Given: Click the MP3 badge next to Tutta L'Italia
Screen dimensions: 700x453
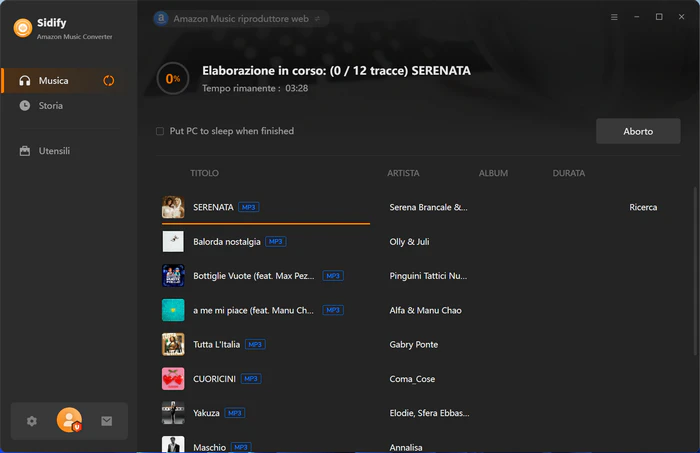Looking at the screenshot, I should point(255,345).
